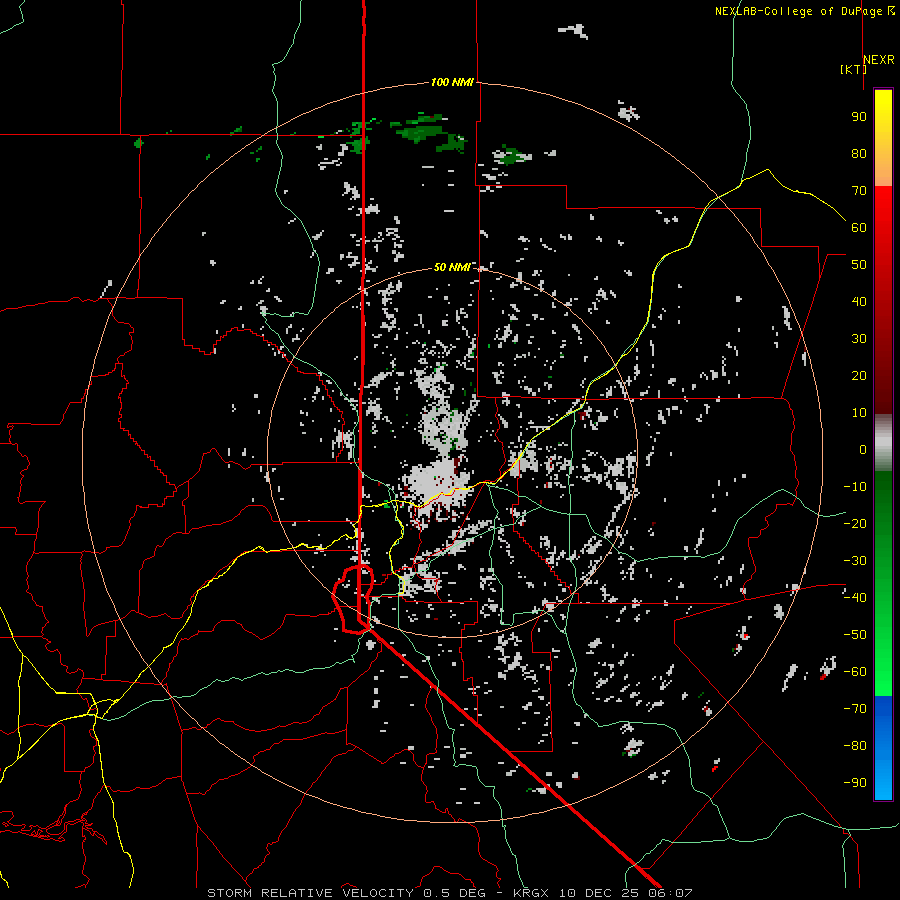Click the positive 30 scale value
Screen dimensions: 900x900
859,339
